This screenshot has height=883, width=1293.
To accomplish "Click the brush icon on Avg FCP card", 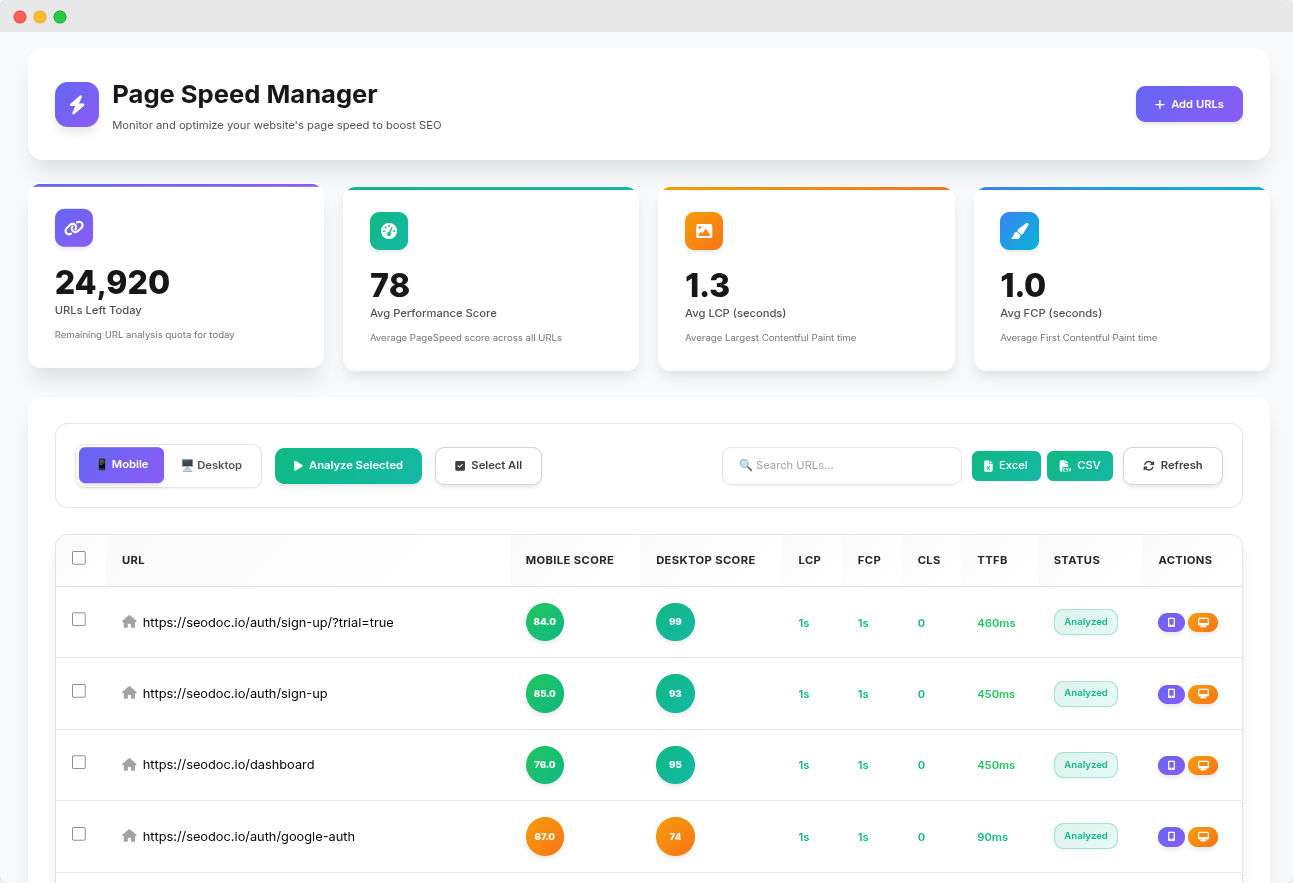I will point(1019,231).
